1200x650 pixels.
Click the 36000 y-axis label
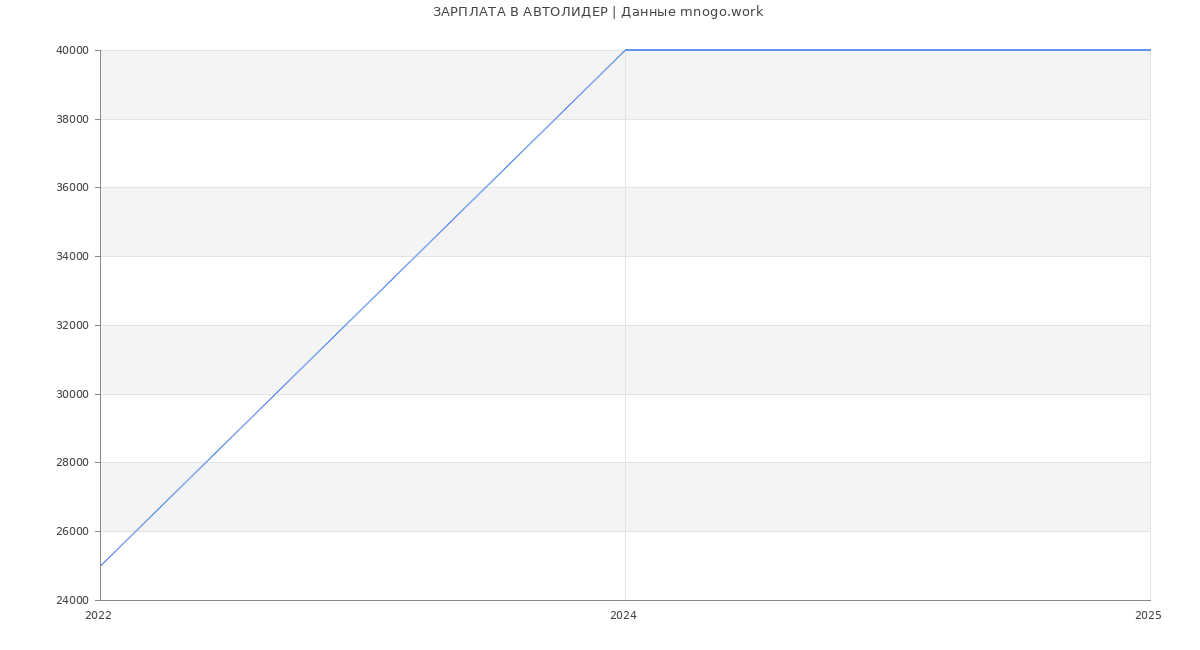[x=72, y=188]
